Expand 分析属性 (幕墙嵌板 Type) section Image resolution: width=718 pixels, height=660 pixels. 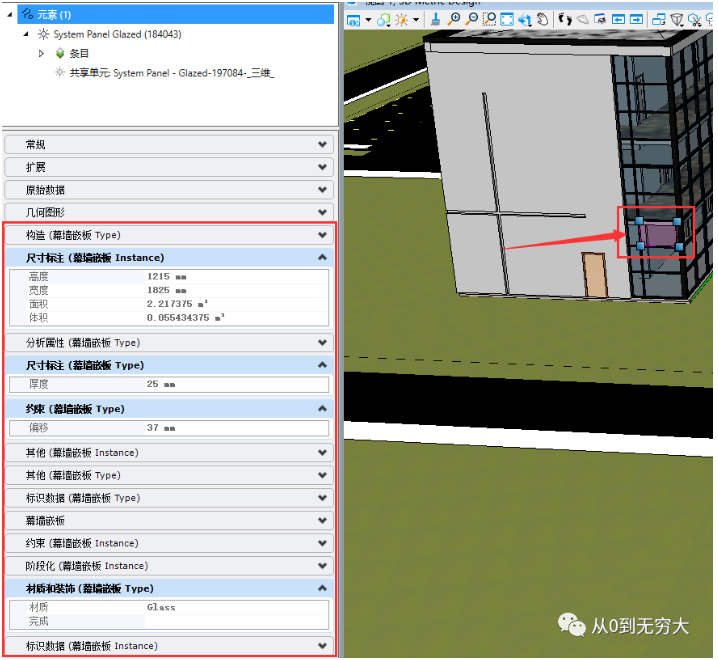coord(169,343)
